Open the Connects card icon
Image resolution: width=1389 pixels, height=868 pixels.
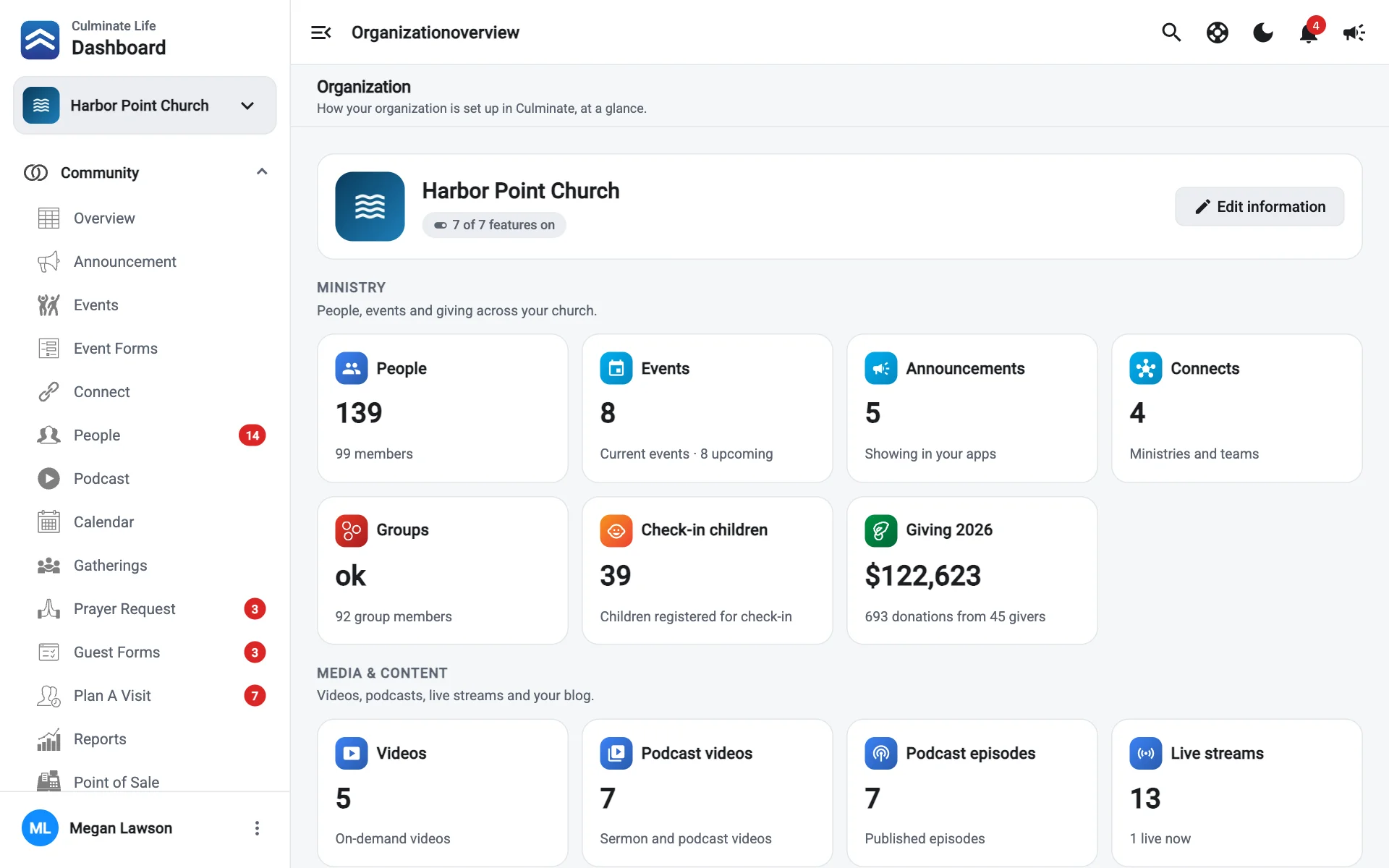point(1146,369)
